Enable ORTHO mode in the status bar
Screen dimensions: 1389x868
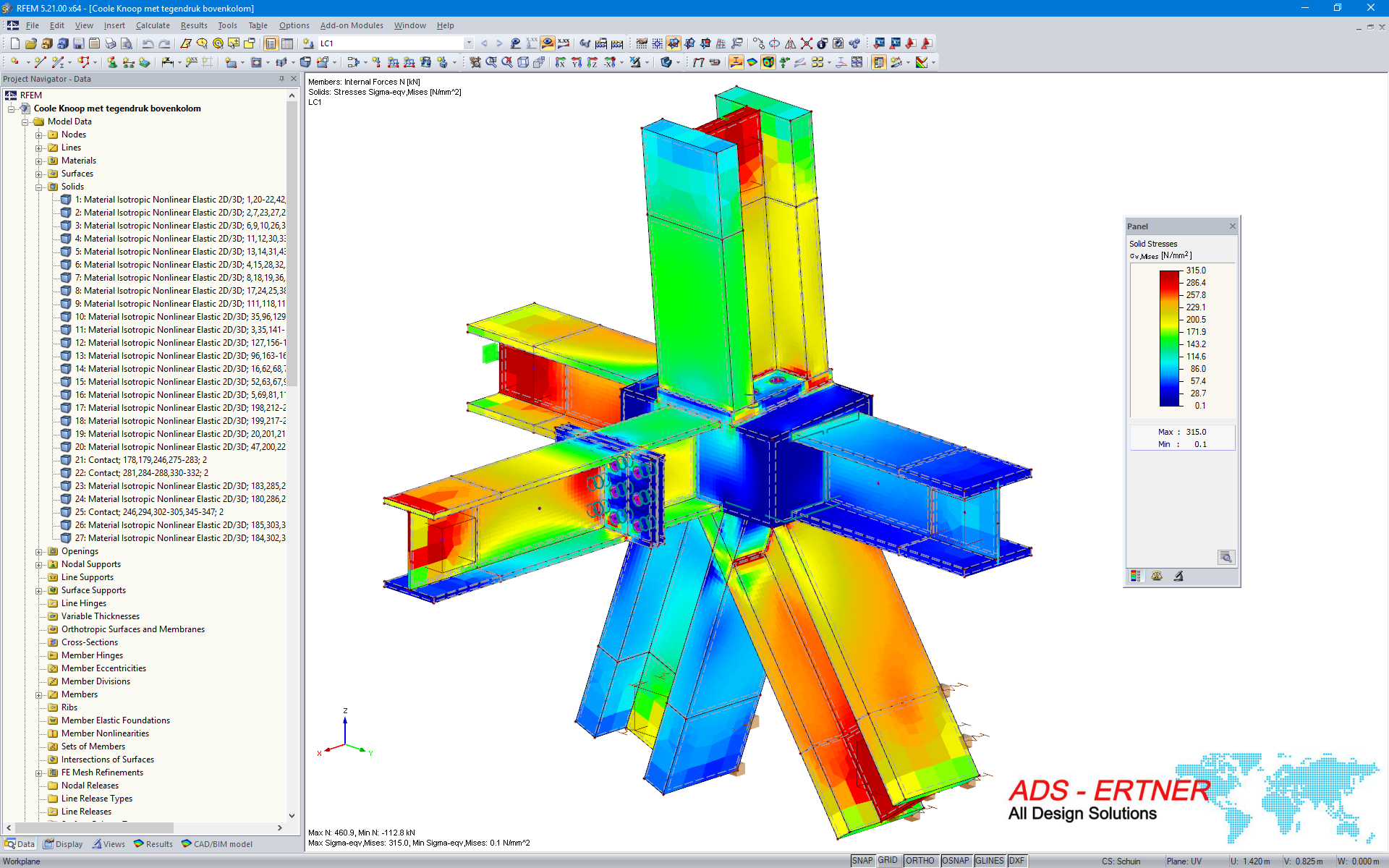[921, 861]
